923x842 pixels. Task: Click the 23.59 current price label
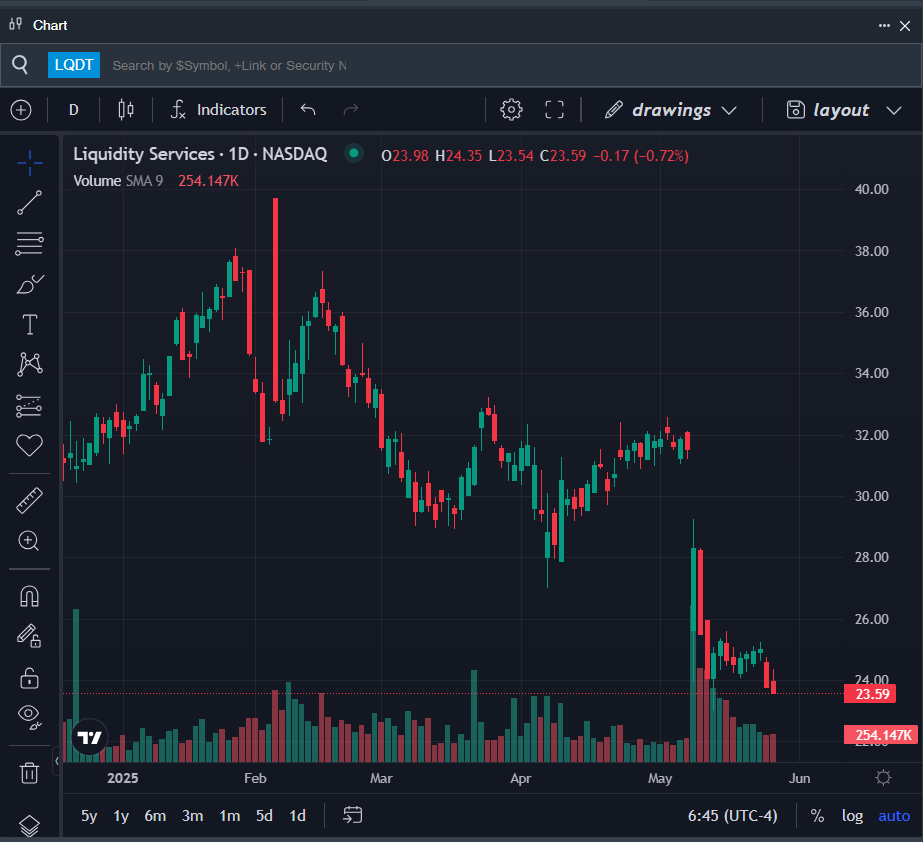pos(870,694)
